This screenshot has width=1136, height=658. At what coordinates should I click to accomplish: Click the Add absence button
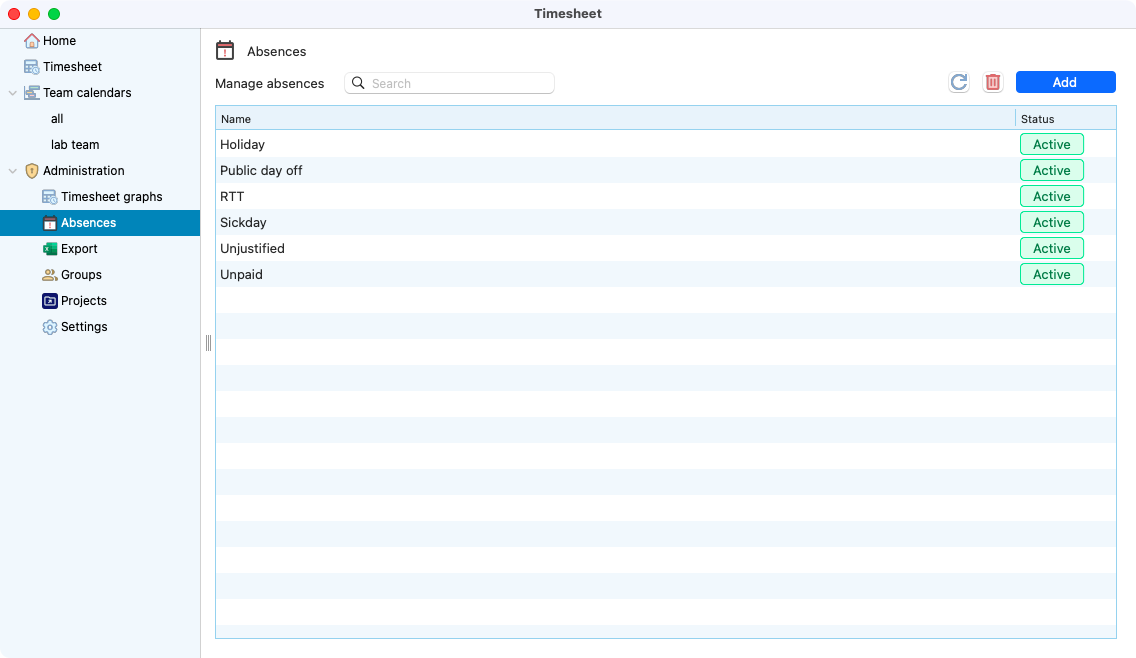(1065, 82)
